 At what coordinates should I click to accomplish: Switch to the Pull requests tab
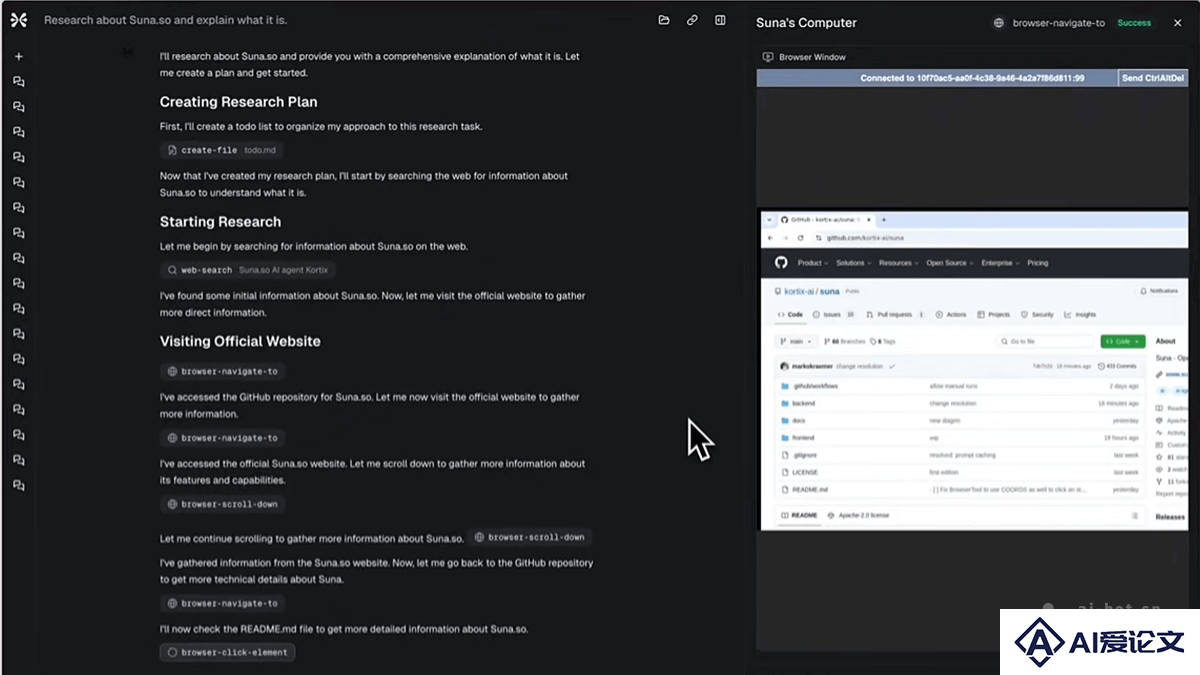coord(895,314)
